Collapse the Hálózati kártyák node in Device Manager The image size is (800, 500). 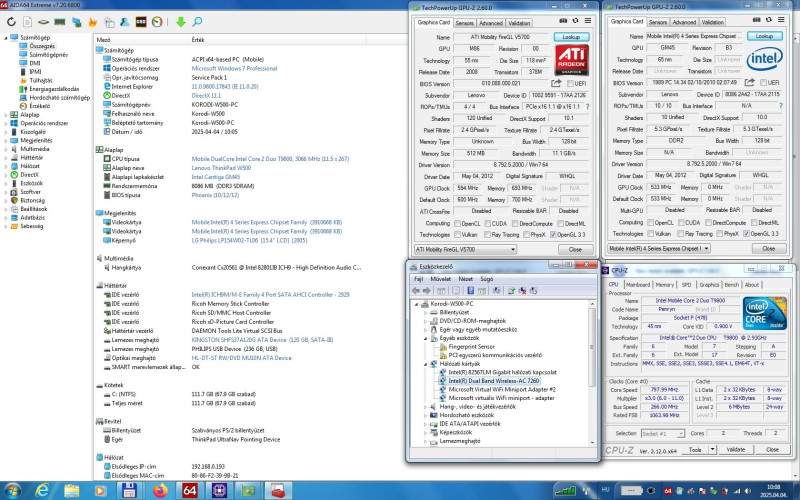pyautogui.click(x=426, y=364)
